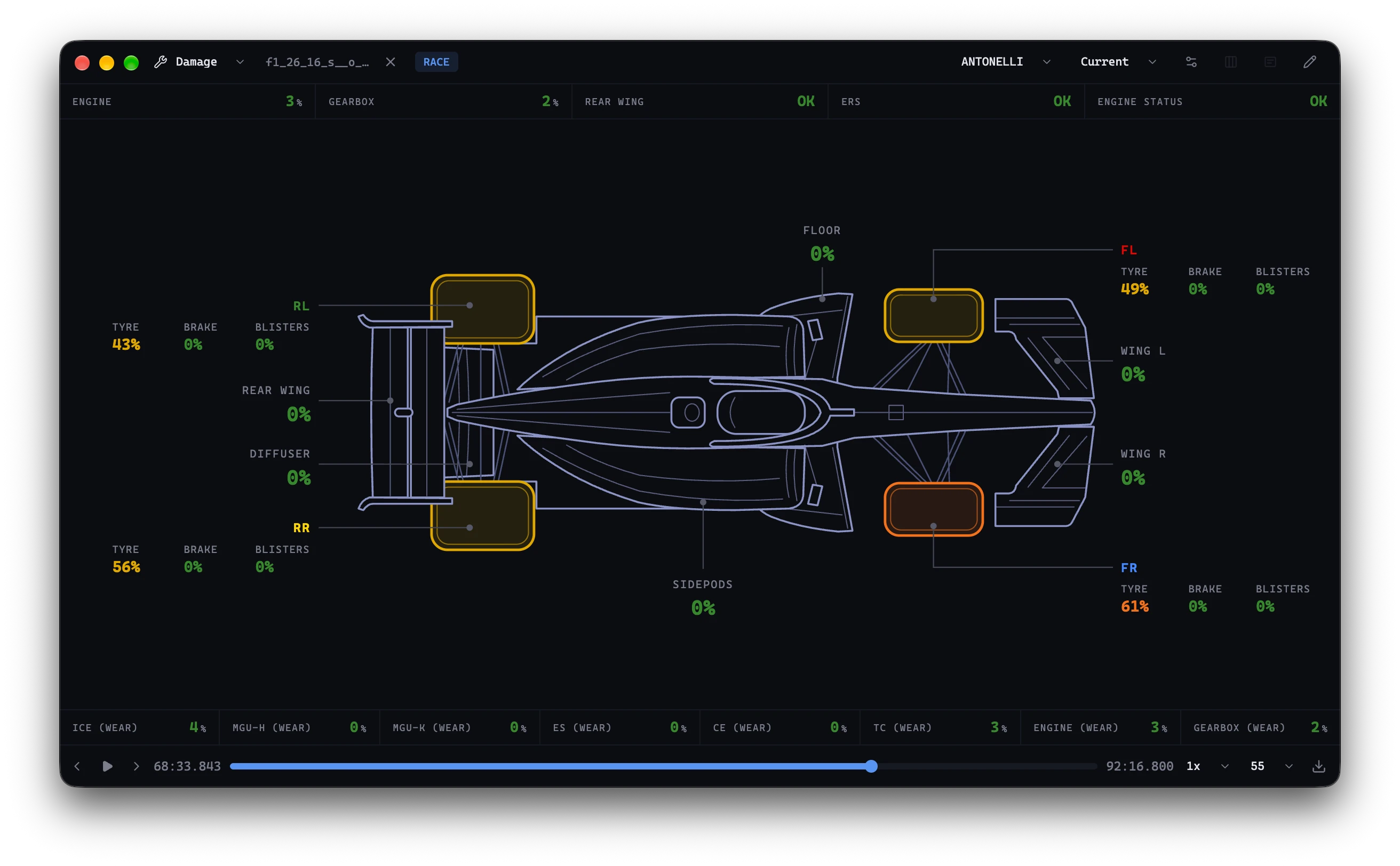Click the 49% front-left tyre wear value

coord(1134,288)
